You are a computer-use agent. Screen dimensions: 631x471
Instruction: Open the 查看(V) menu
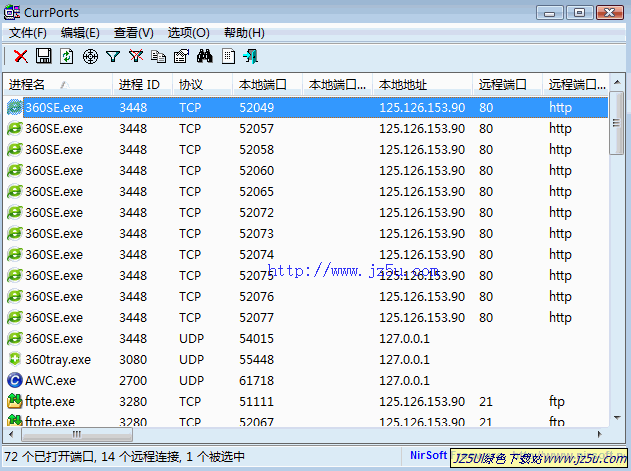click(134, 33)
